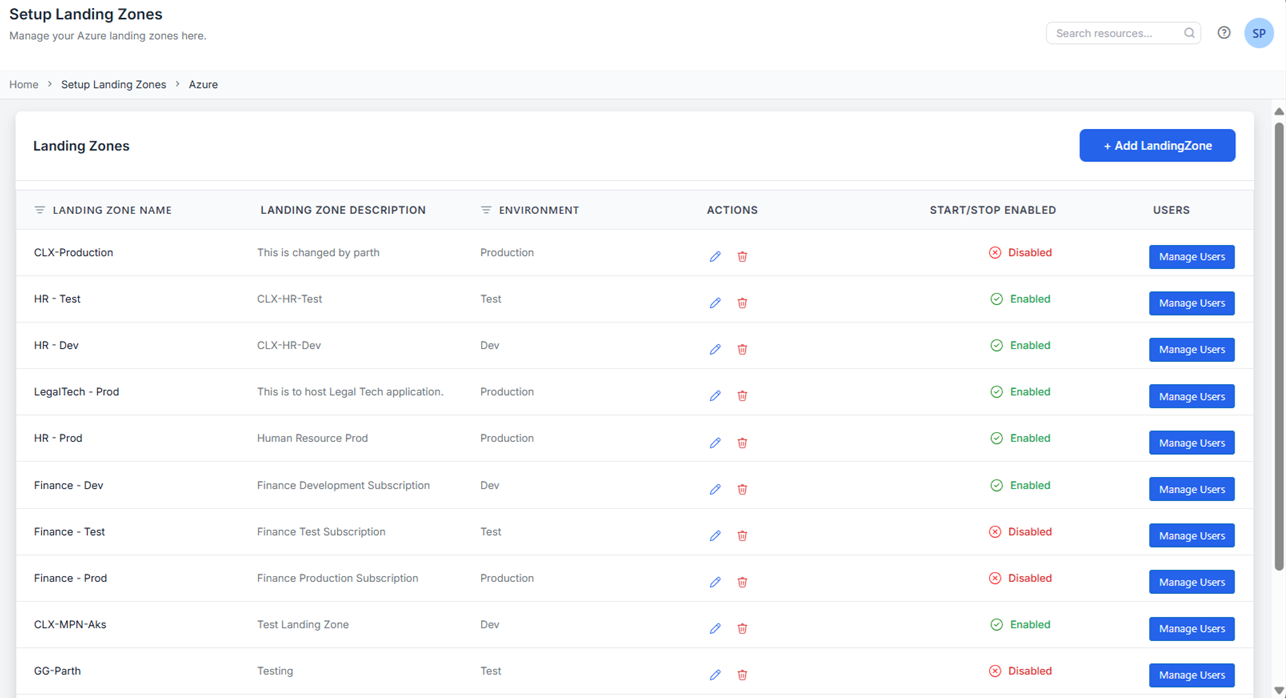This screenshot has height=698, width=1286.
Task: Open Setup Landing Zones breadcrumb
Action: (114, 85)
